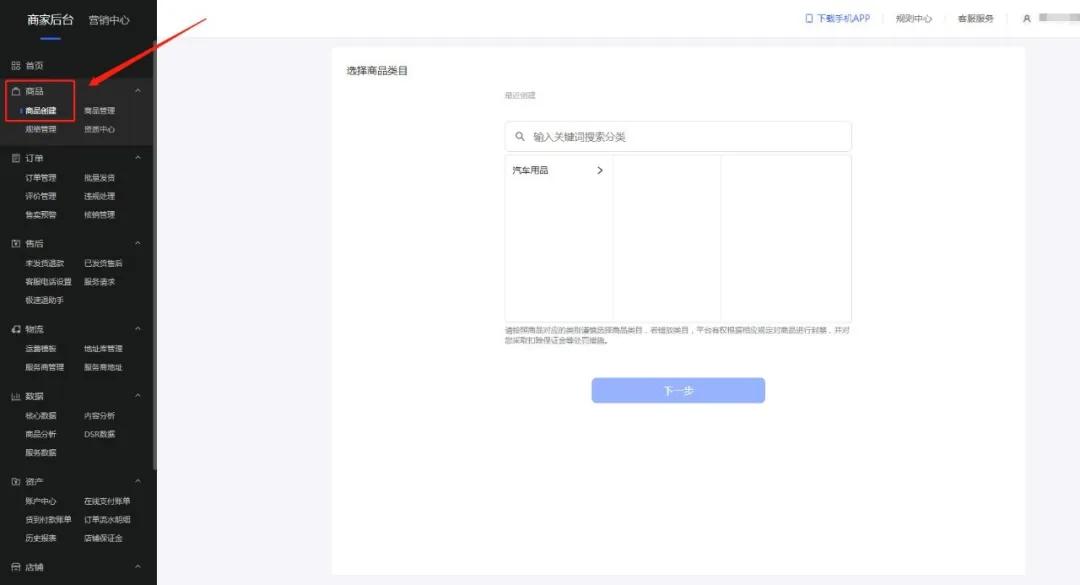1080x585 pixels.
Task: Click the 资产 assets section icon
Action: point(17,481)
